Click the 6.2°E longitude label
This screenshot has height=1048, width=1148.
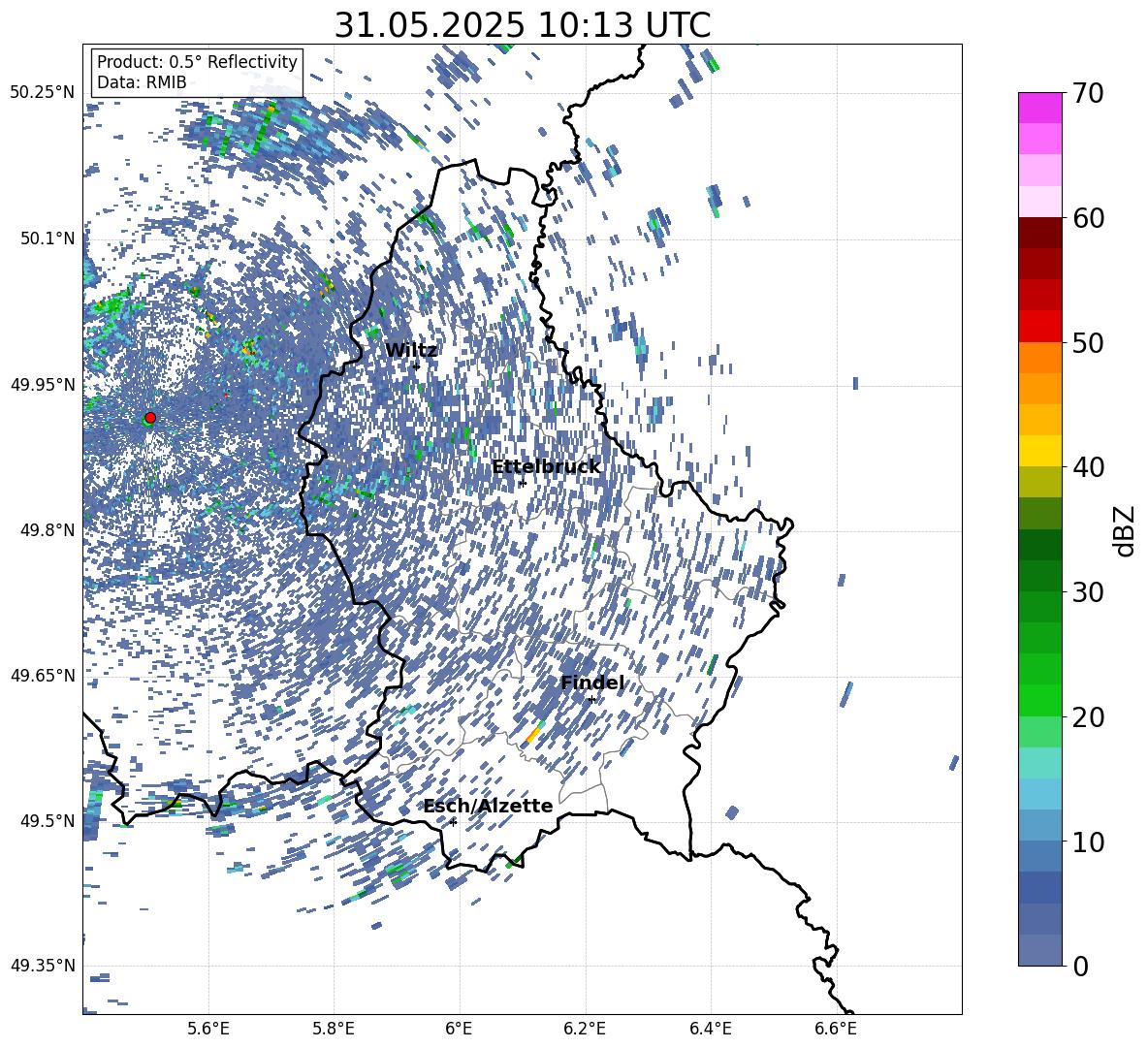click(585, 1029)
